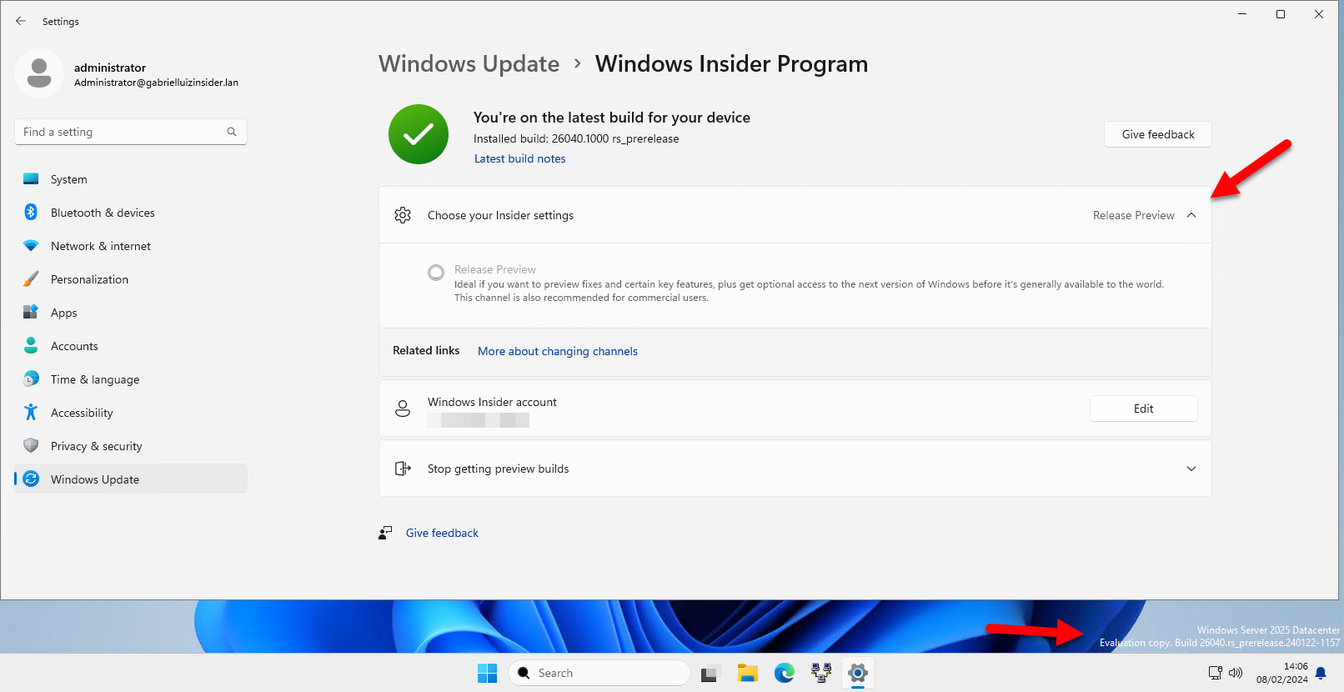
Task: Click the Stop getting preview builds exit icon
Action: coord(402,468)
